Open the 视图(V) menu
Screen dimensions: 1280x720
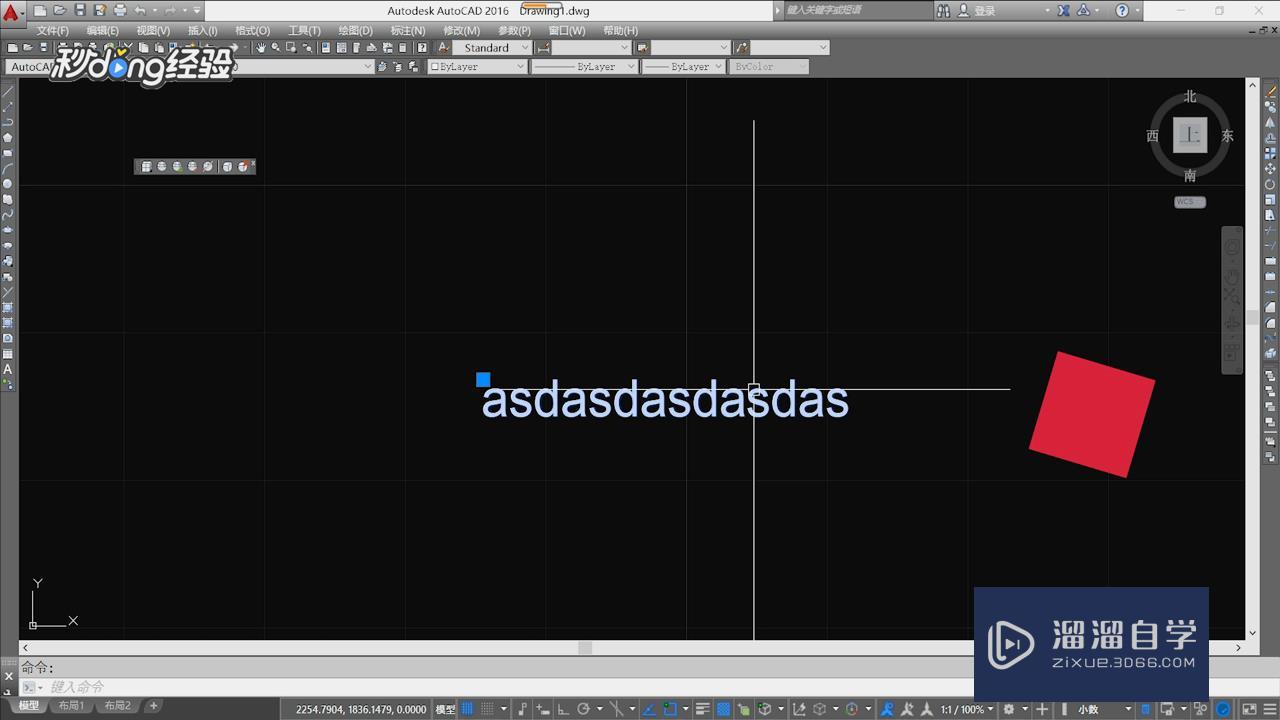[153, 31]
